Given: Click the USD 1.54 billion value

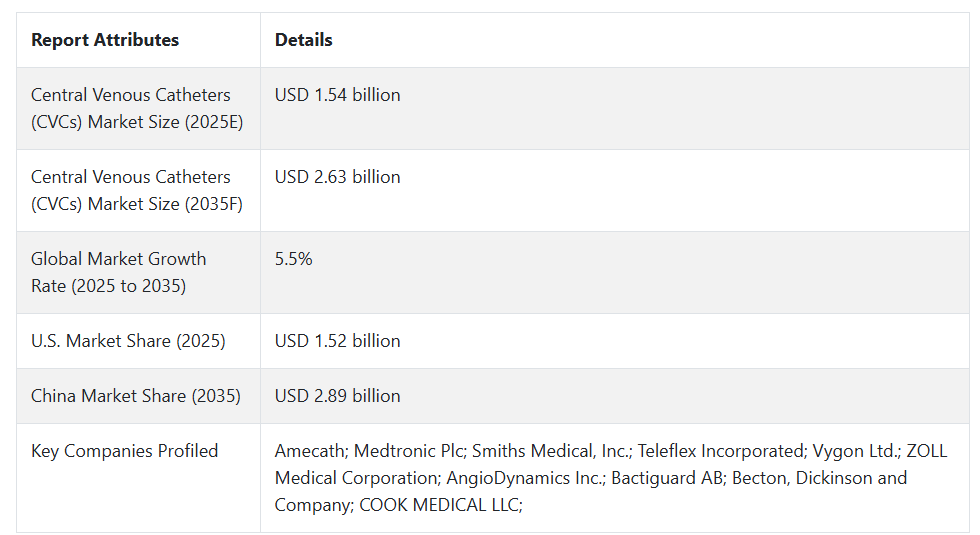Looking at the screenshot, I should tap(338, 95).
